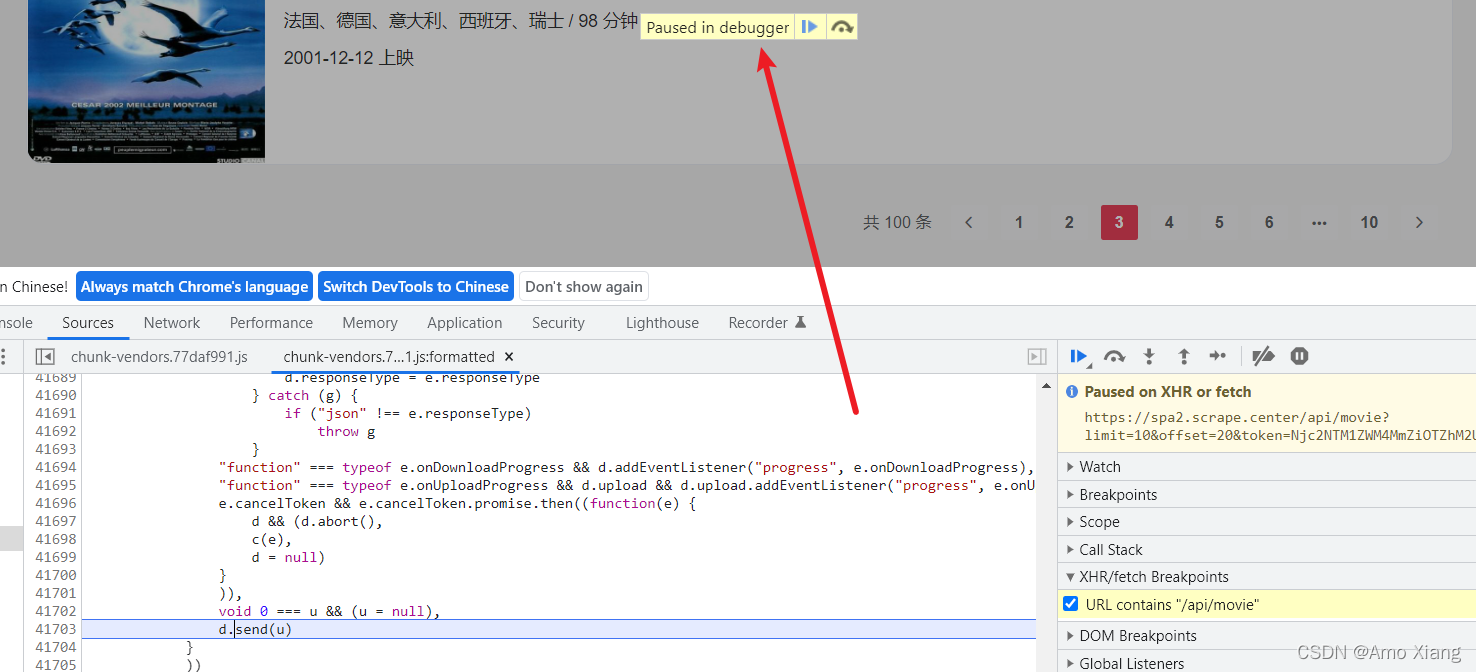Resume script execution in the debugger toolbar

point(1079,356)
